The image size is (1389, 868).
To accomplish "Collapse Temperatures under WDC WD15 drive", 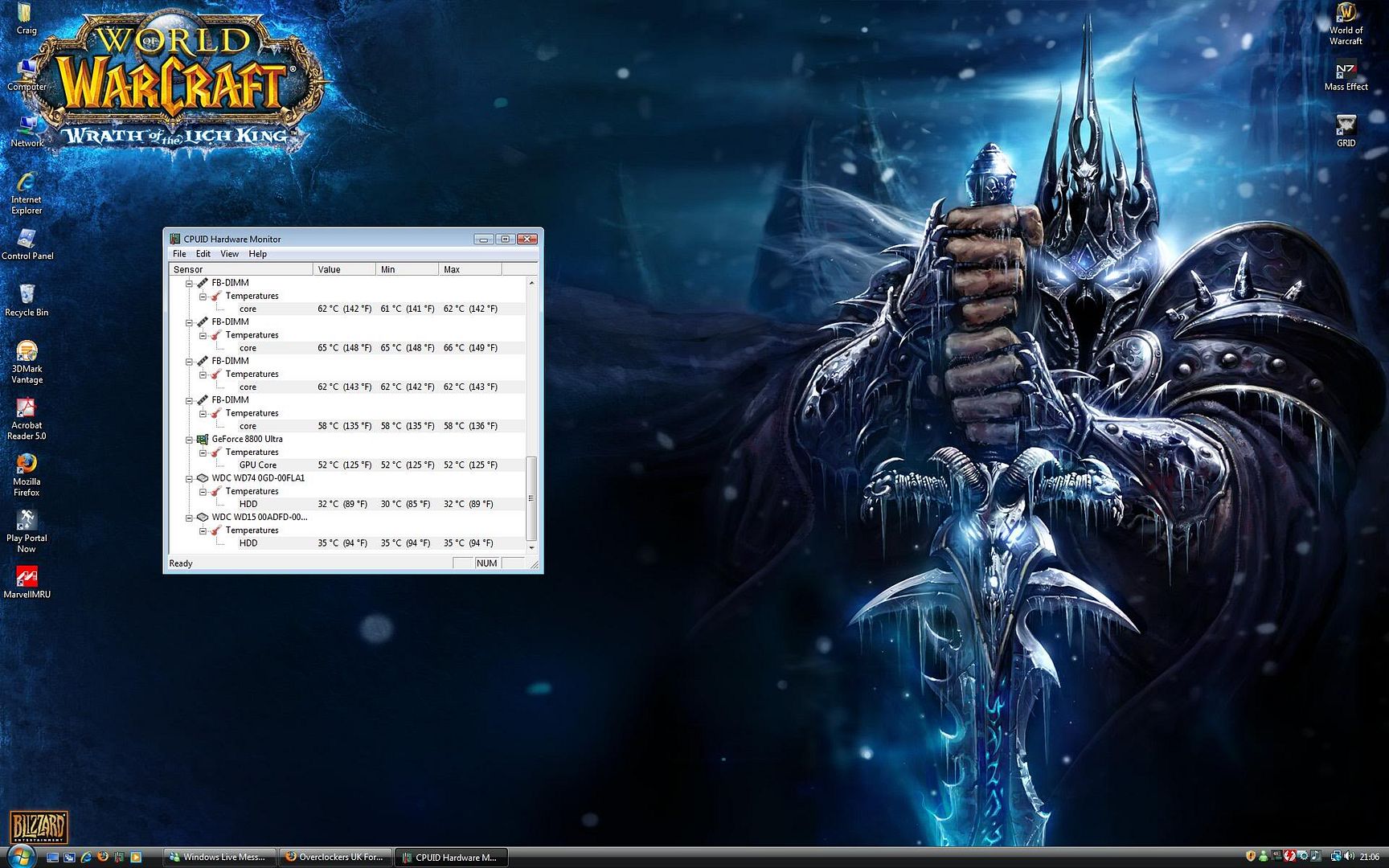I will coord(203,530).
